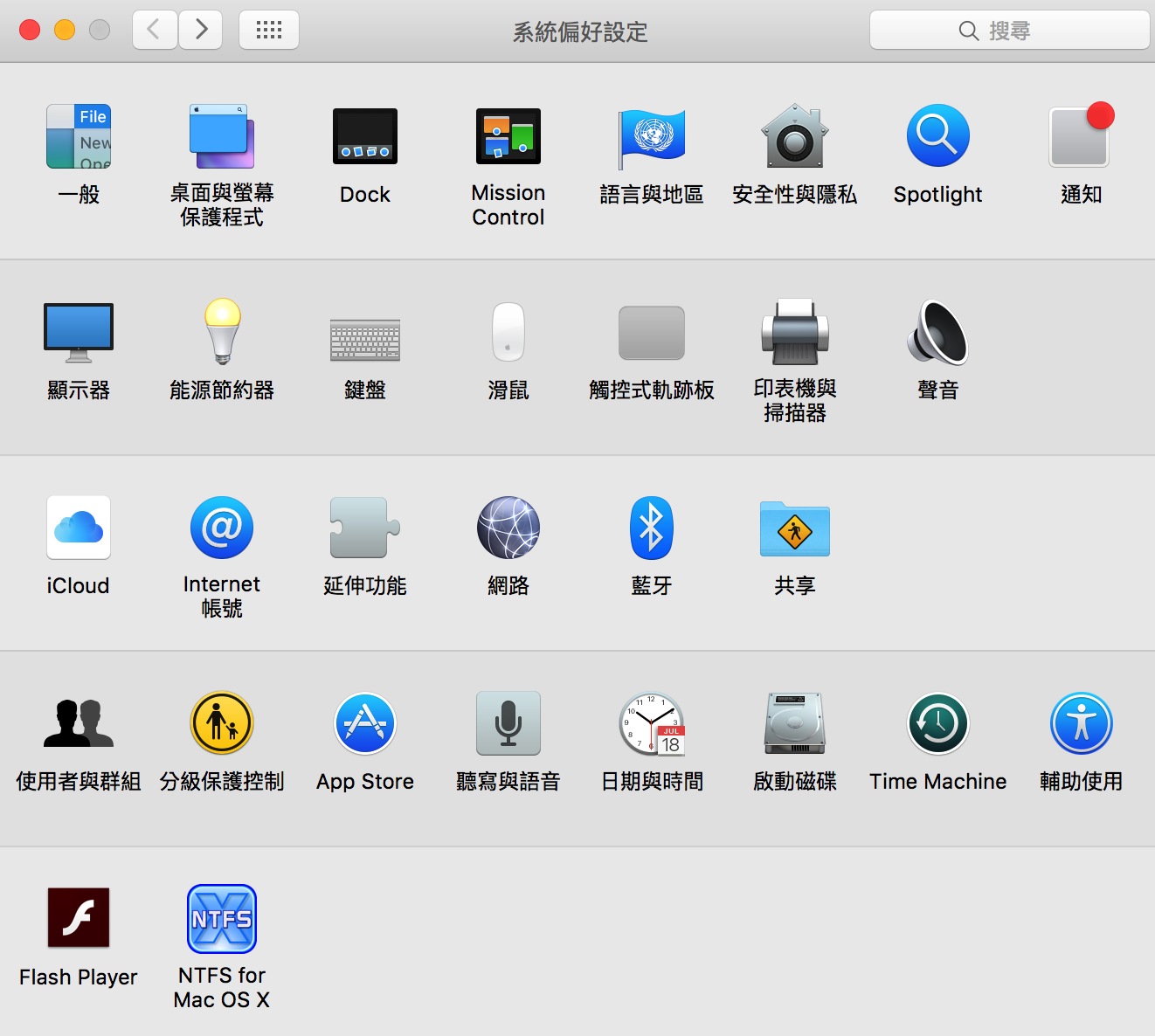
Task: Open iCloud preferences icon
Action: coord(79,528)
